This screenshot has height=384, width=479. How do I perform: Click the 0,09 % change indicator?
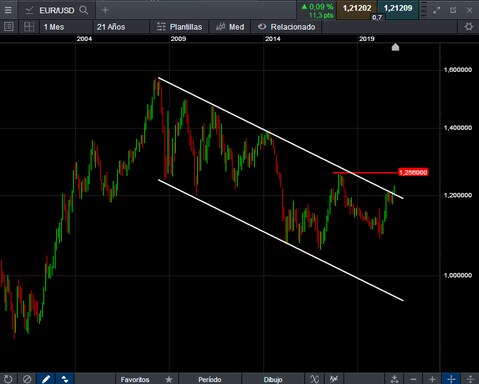click(x=317, y=7)
